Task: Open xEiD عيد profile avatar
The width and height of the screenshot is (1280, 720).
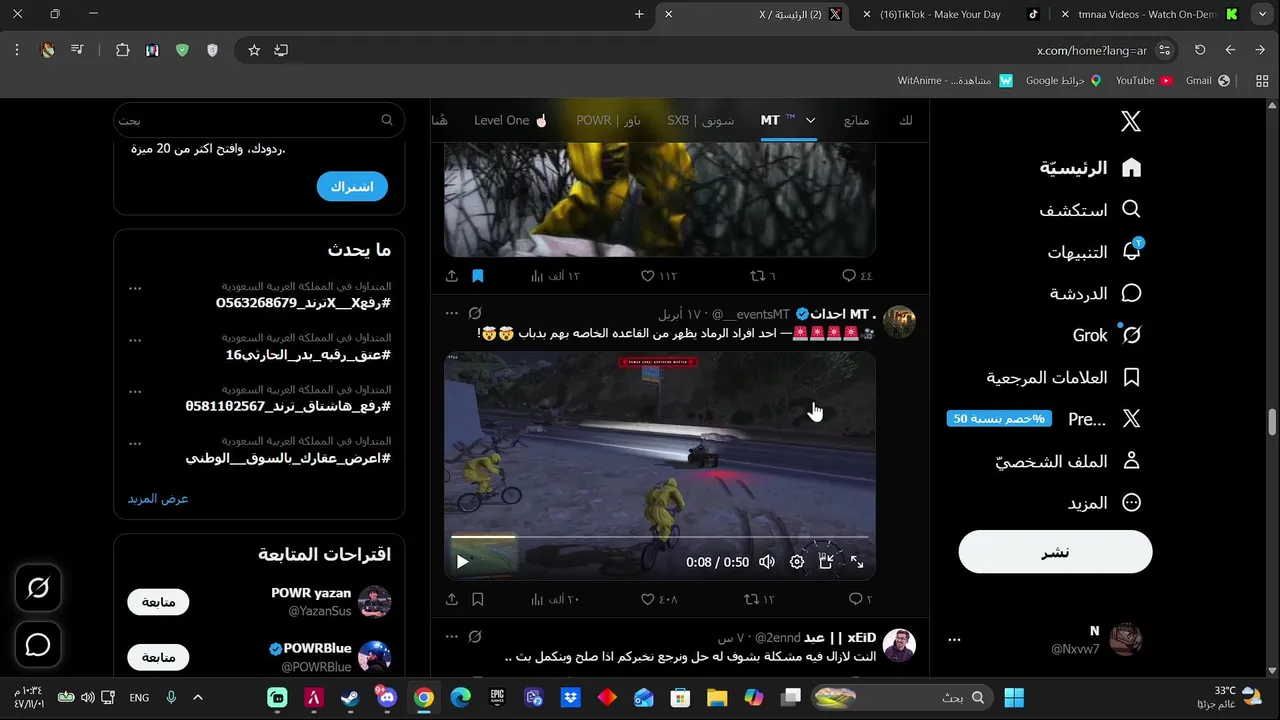Action: (899, 645)
